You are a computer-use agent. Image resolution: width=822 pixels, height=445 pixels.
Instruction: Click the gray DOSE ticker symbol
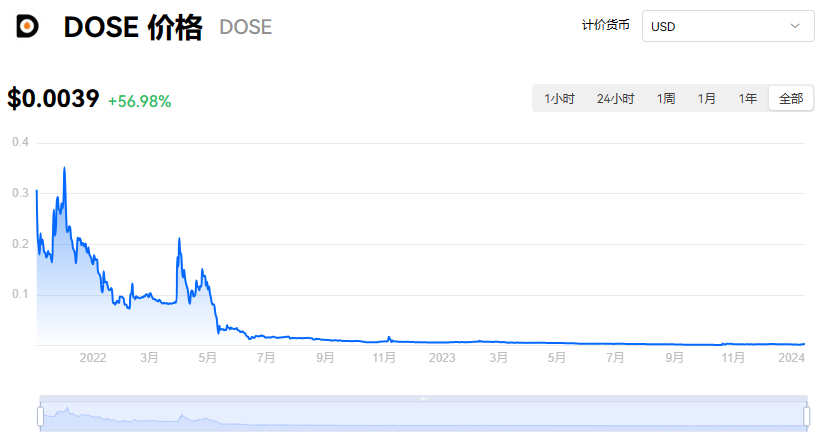[x=245, y=28]
